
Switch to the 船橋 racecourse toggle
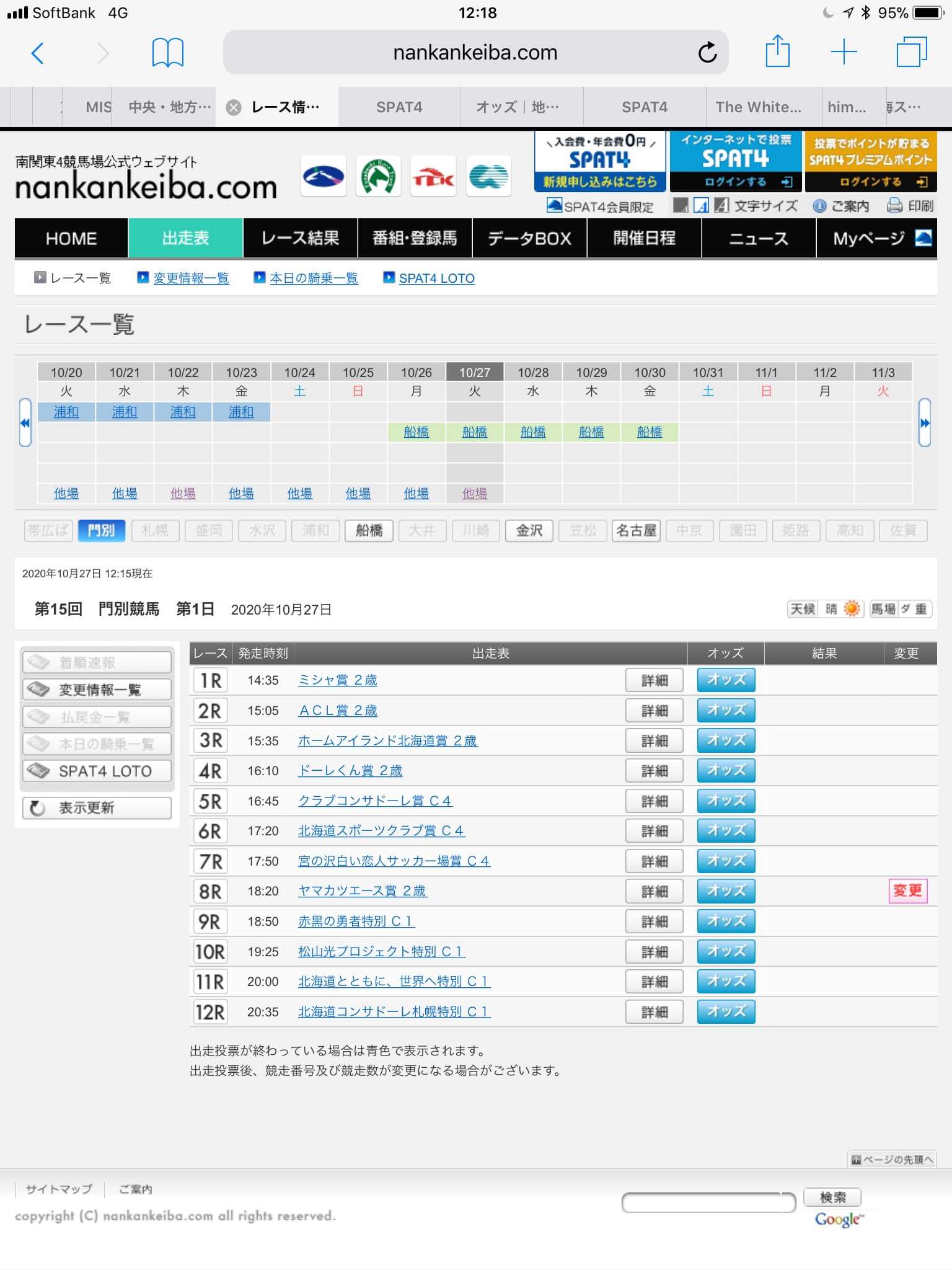[369, 531]
